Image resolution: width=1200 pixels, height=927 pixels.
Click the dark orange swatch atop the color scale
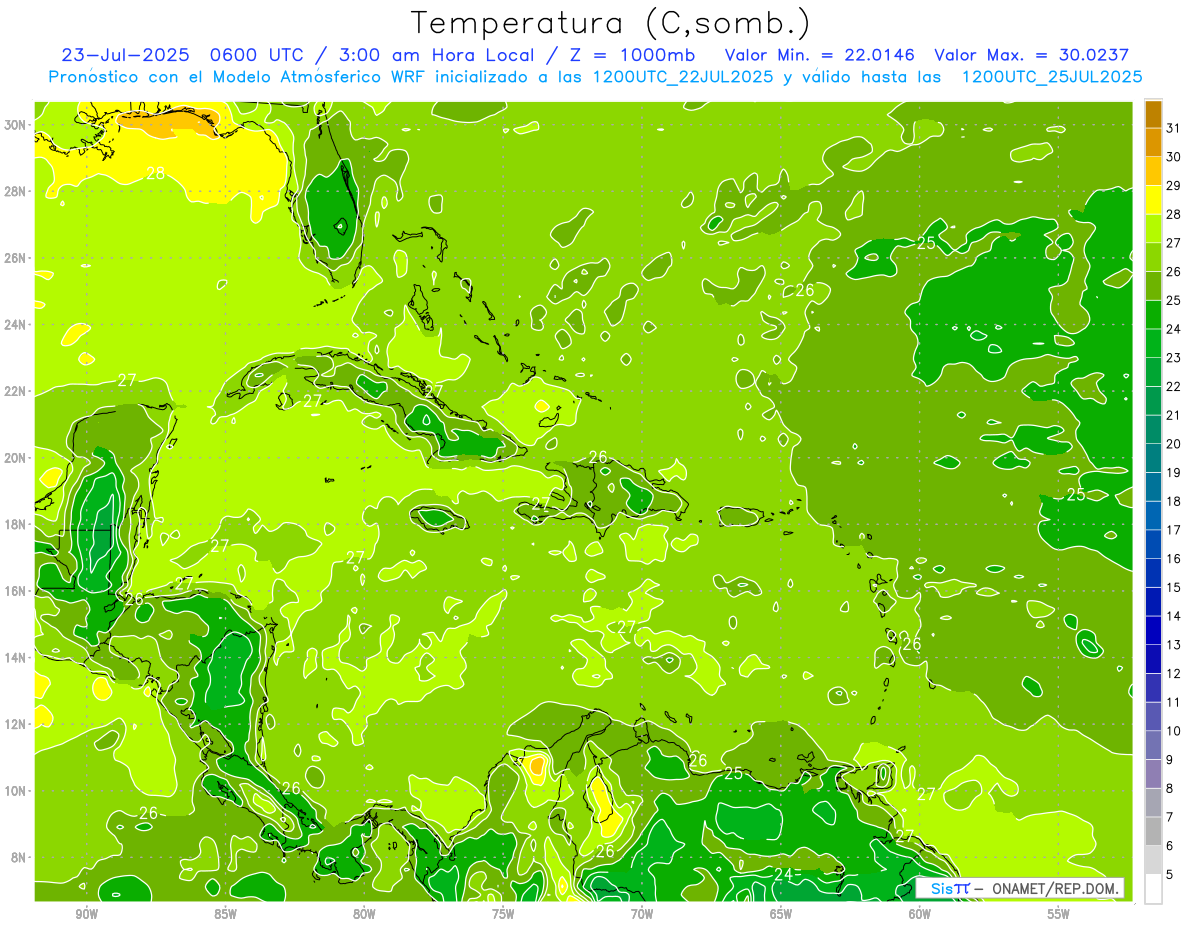(1153, 115)
